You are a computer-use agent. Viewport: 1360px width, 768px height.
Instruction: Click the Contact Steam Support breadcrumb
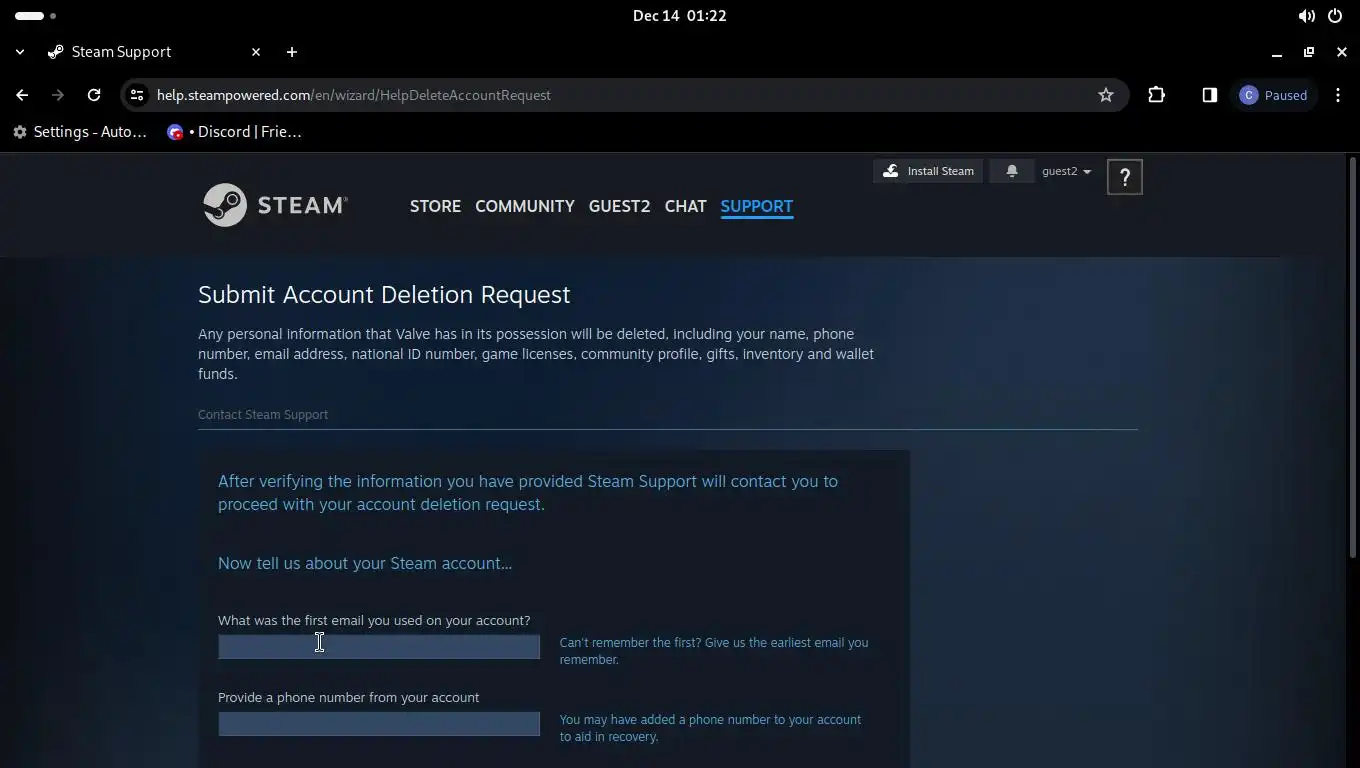pos(263,414)
